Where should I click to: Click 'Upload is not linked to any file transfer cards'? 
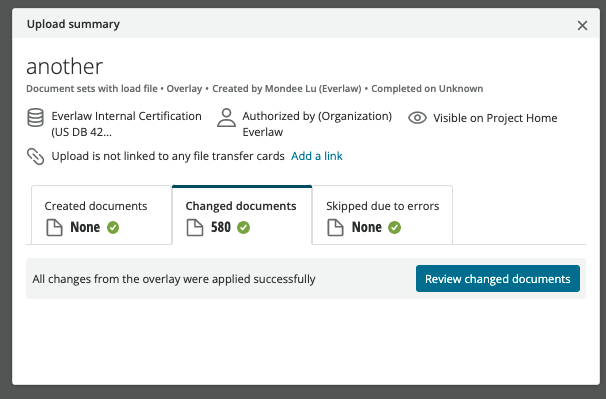coord(168,156)
